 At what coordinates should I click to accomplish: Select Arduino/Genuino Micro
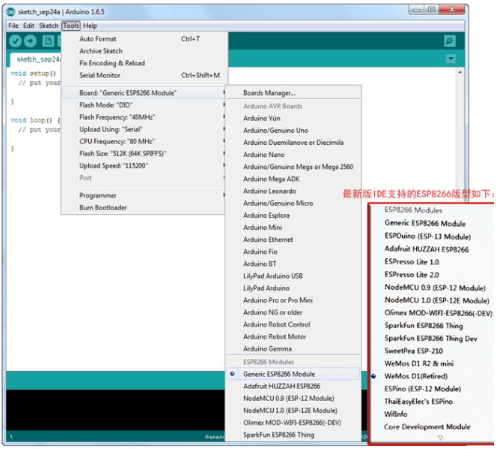[x=293, y=203]
